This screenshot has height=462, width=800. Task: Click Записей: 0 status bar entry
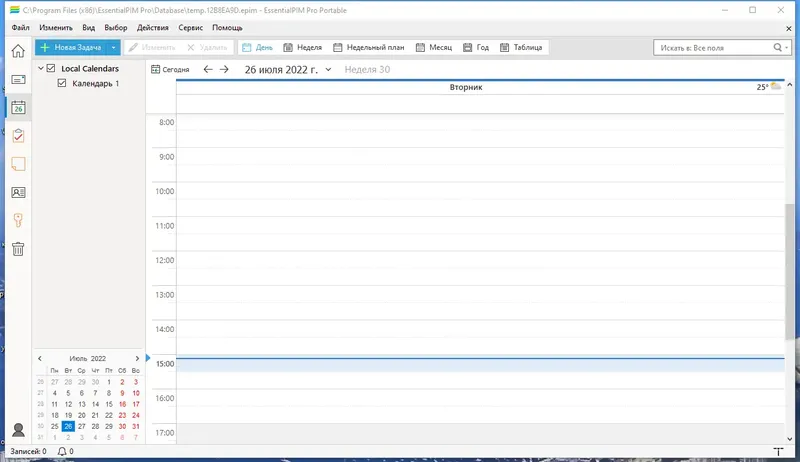tap(28, 451)
